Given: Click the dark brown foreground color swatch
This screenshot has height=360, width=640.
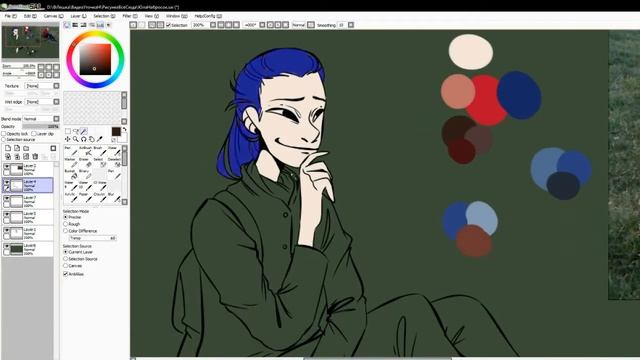Looking at the screenshot, I should click(116, 131).
